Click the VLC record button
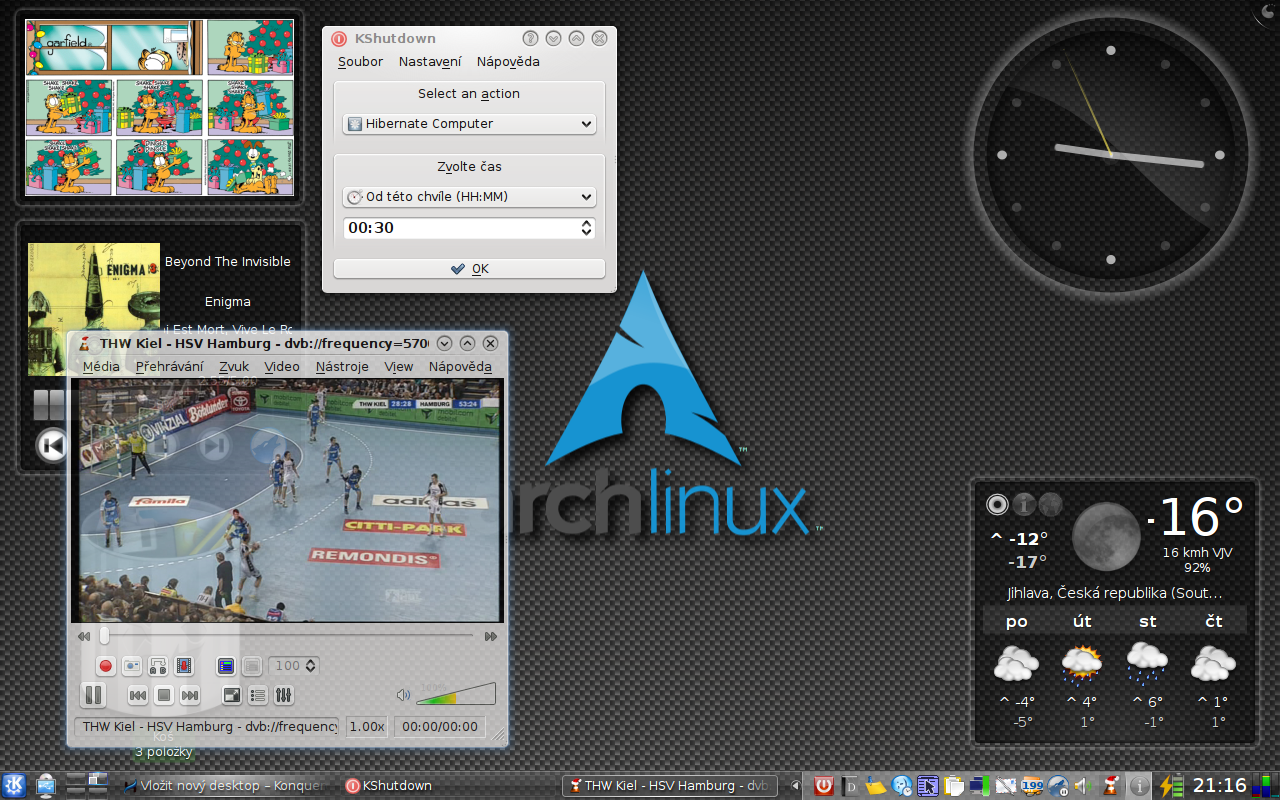The height and width of the screenshot is (800, 1280). pos(106,665)
